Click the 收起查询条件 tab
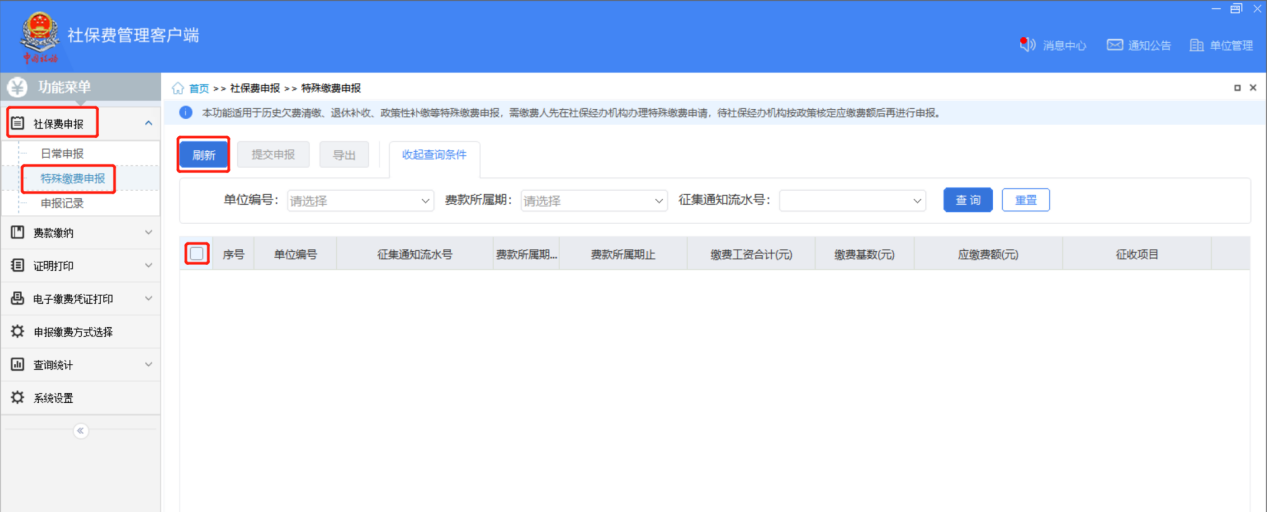 tap(434, 155)
